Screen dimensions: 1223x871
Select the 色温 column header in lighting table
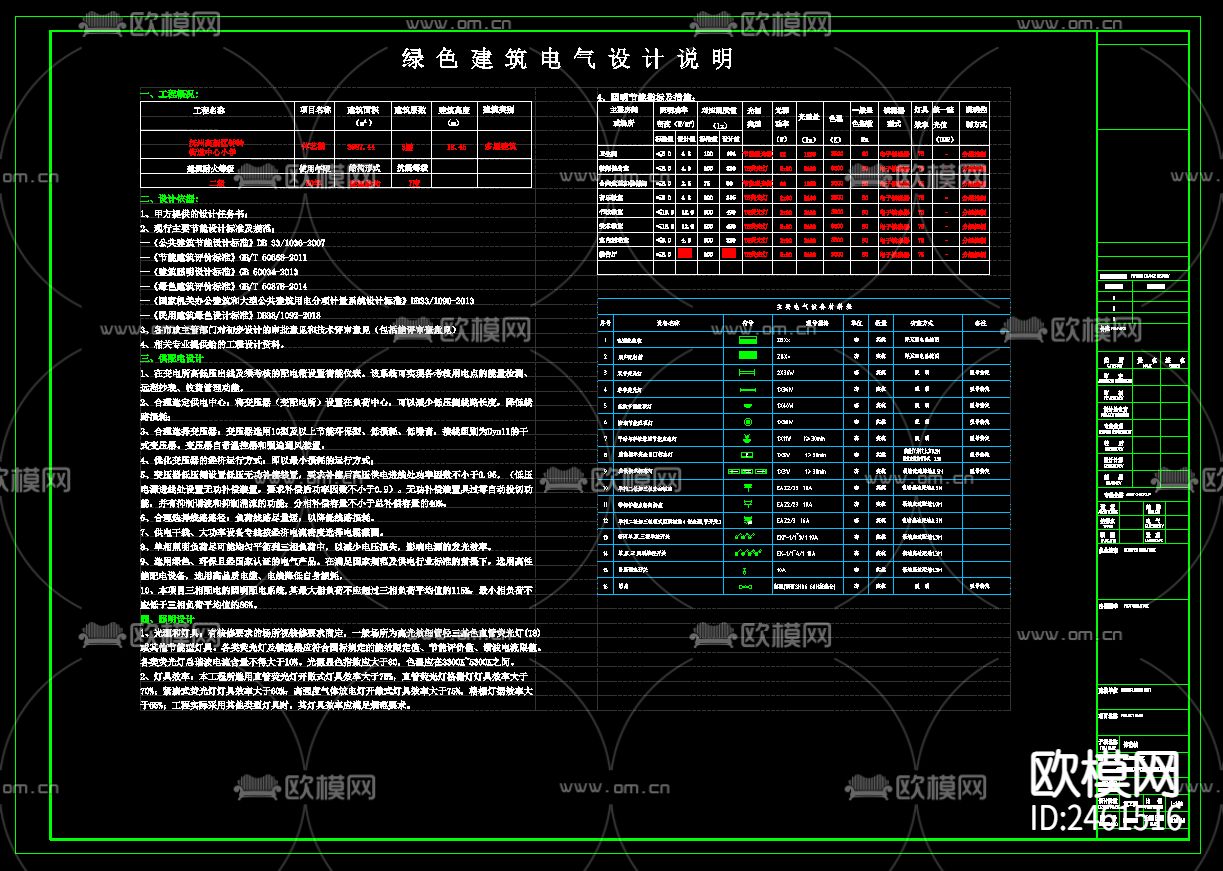tap(836, 117)
